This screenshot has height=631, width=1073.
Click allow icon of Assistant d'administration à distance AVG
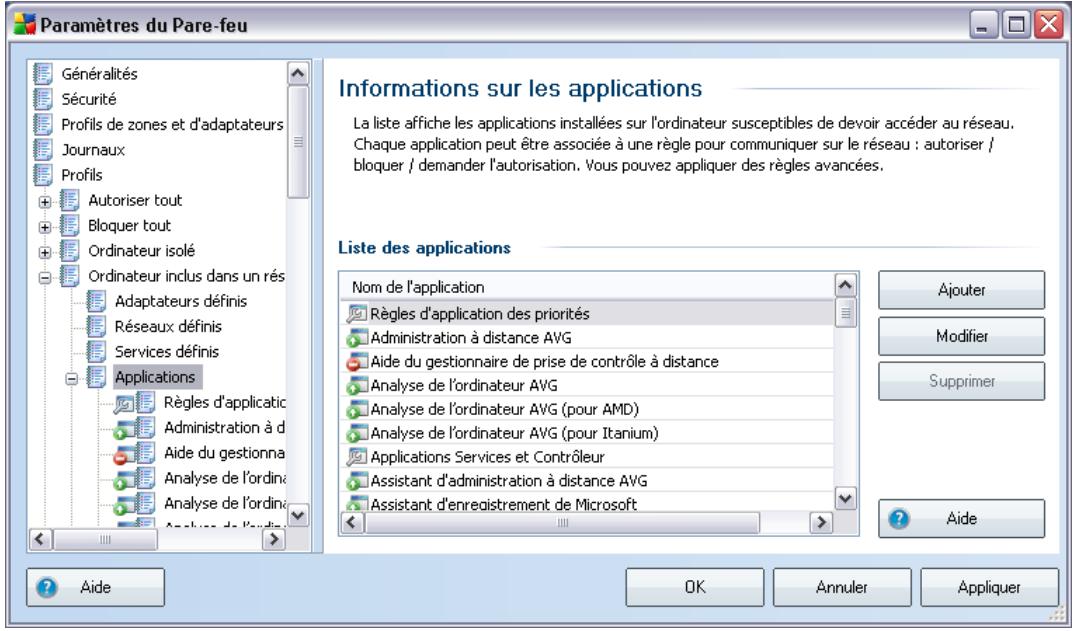tap(357, 480)
